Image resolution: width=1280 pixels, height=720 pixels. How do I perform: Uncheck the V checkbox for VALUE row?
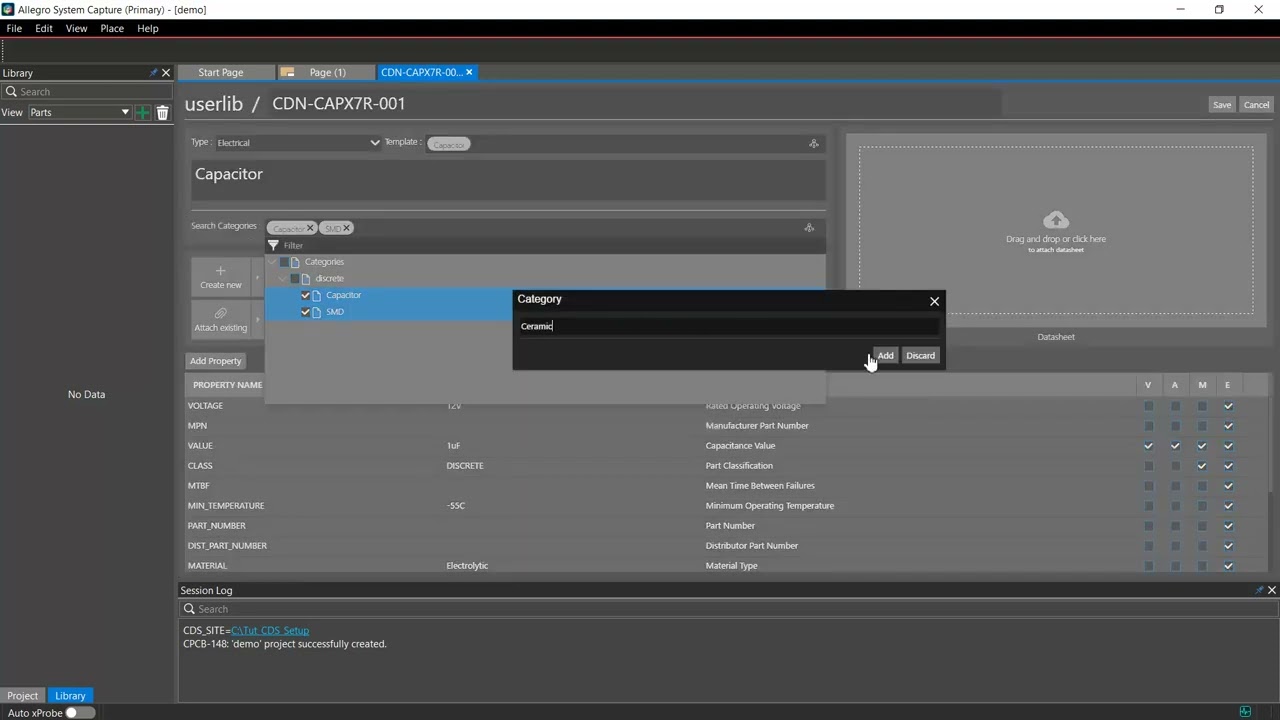click(1148, 446)
